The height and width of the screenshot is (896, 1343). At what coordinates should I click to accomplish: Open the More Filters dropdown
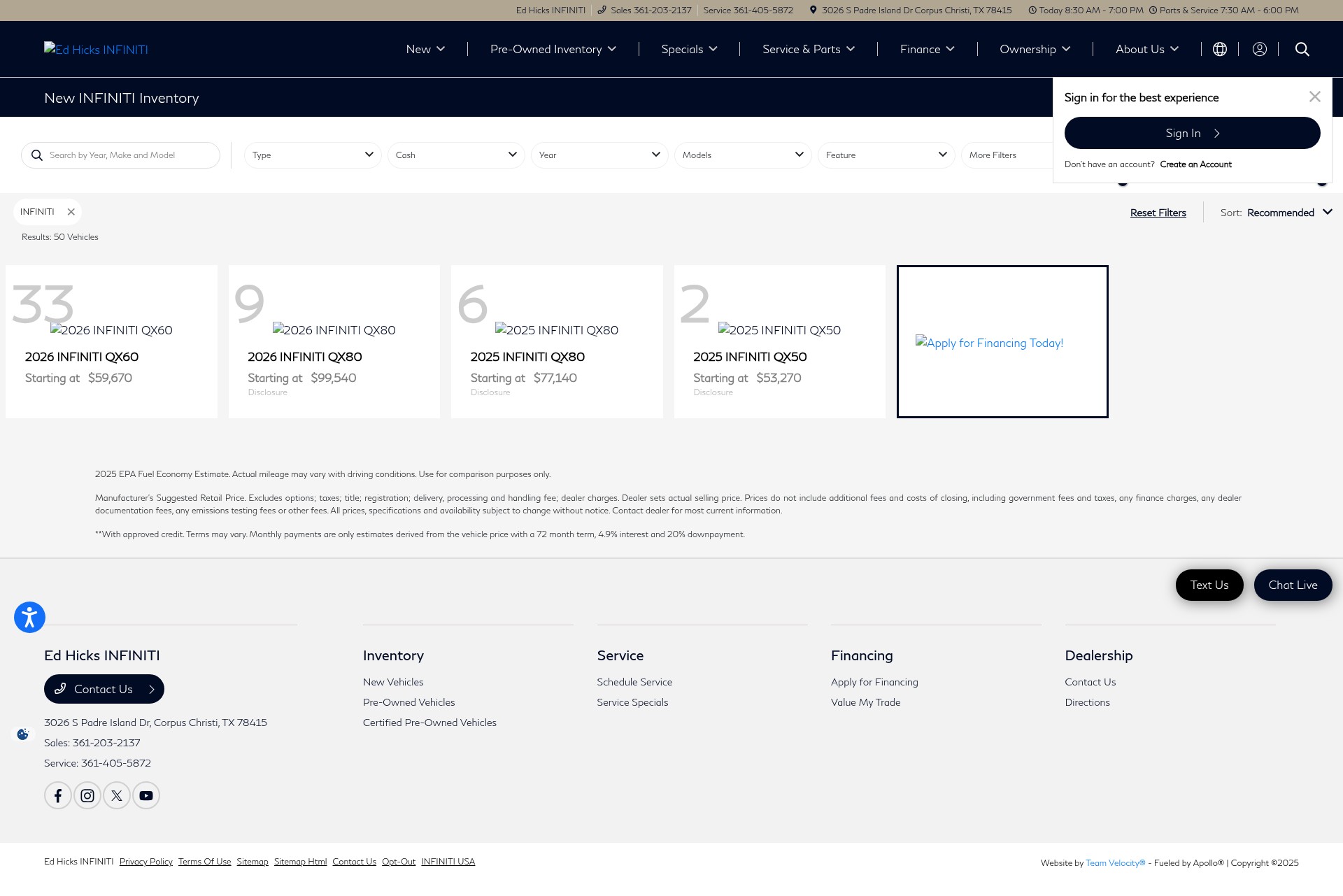coord(1007,155)
